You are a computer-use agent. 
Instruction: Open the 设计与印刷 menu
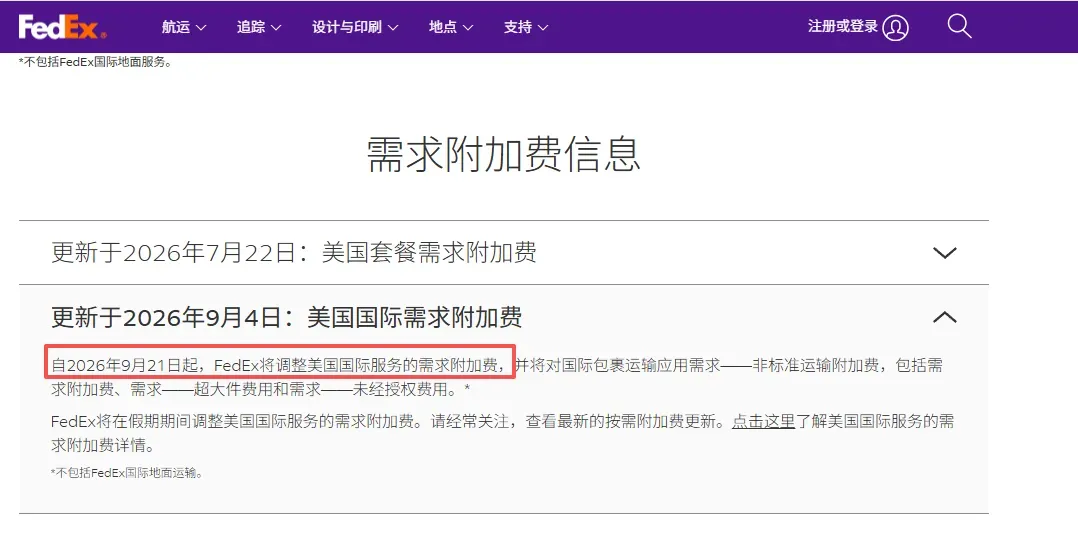(x=355, y=27)
